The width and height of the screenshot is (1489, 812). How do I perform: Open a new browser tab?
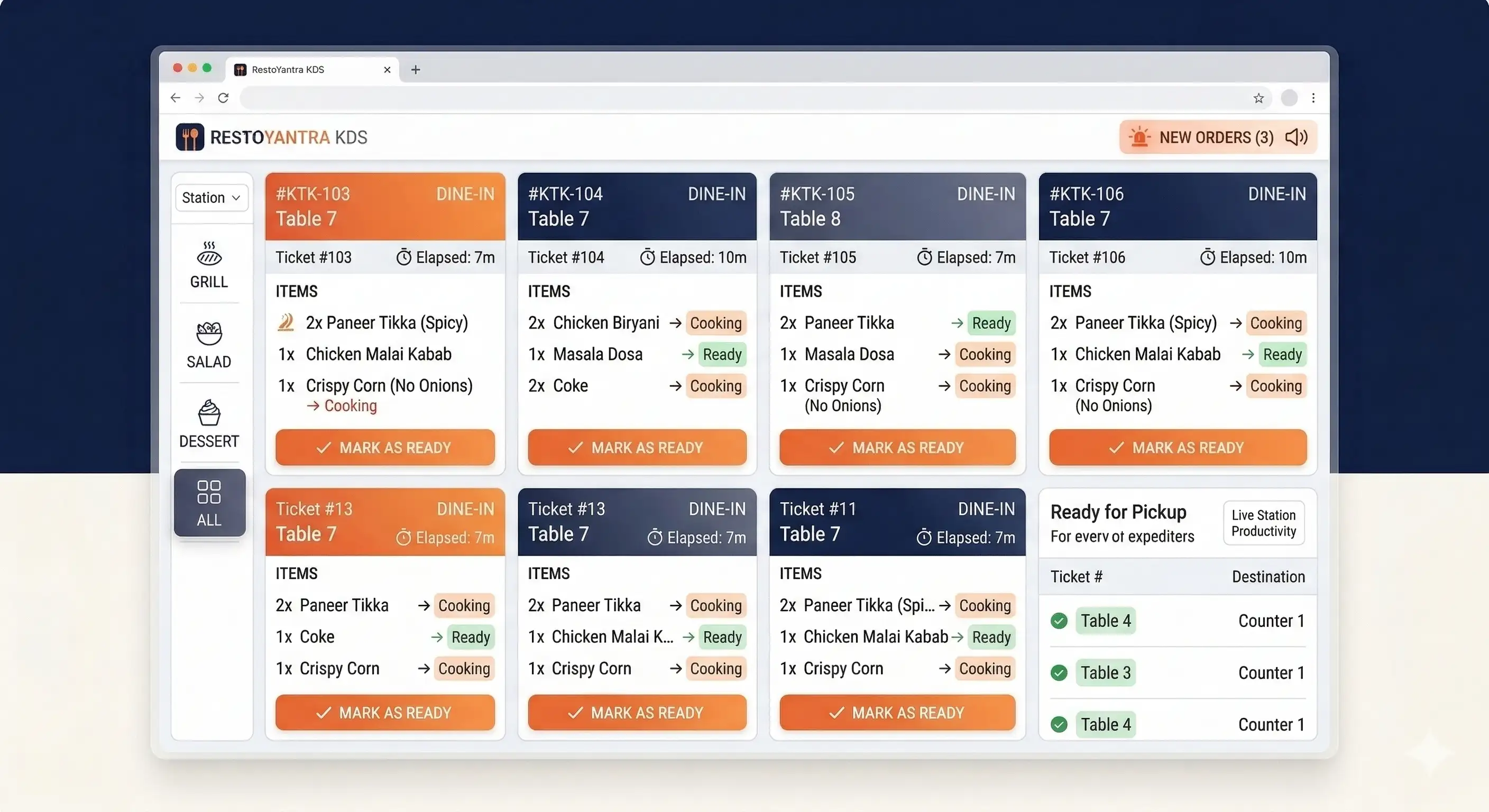pos(416,70)
